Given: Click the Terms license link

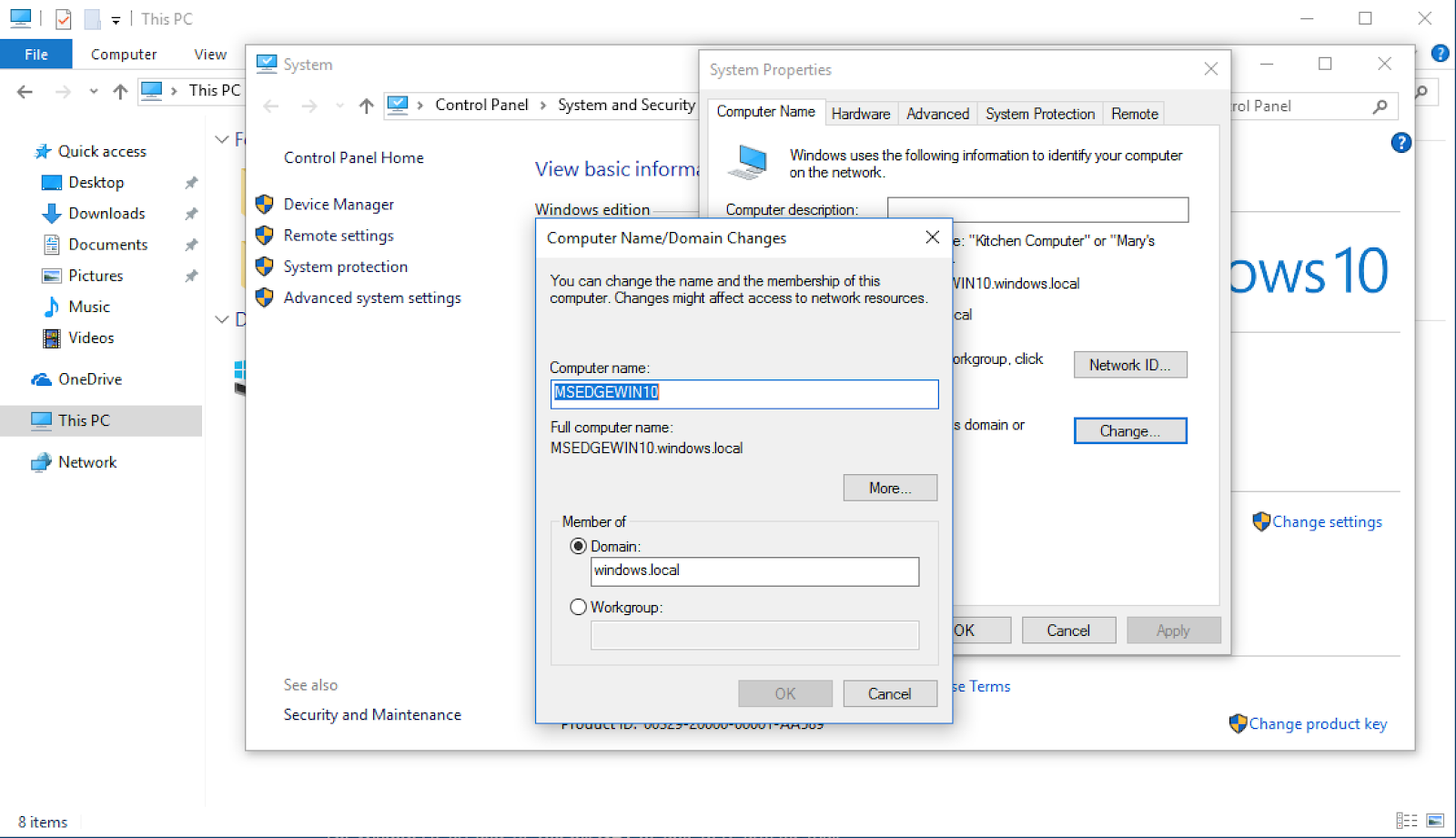Looking at the screenshot, I should click(983, 686).
